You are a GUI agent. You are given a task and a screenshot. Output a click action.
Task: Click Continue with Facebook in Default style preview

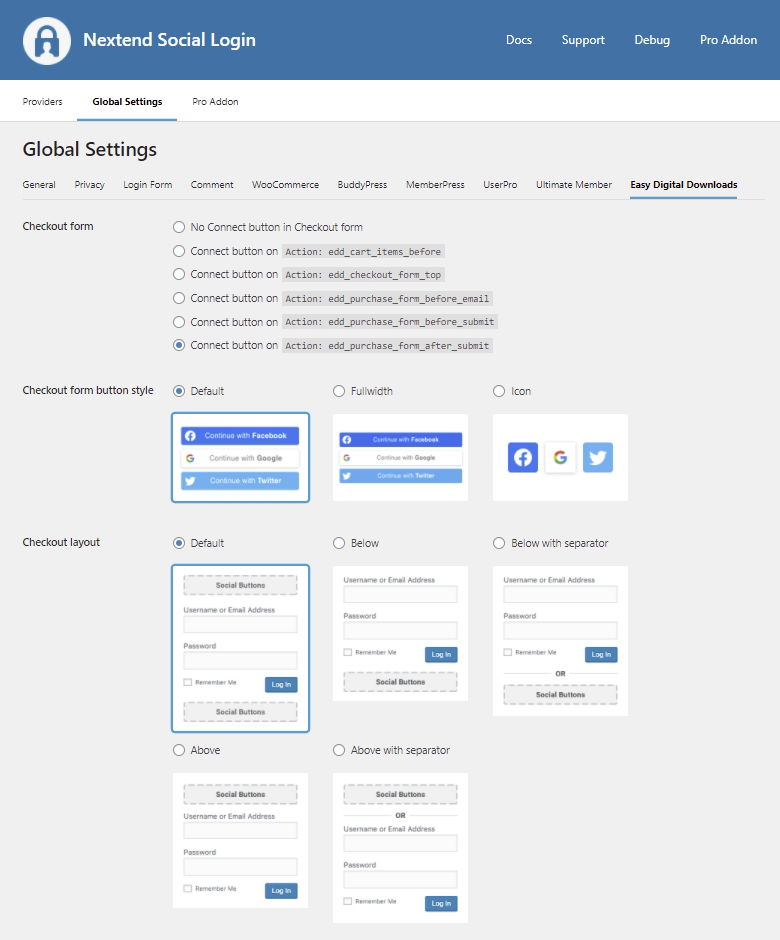point(240,436)
